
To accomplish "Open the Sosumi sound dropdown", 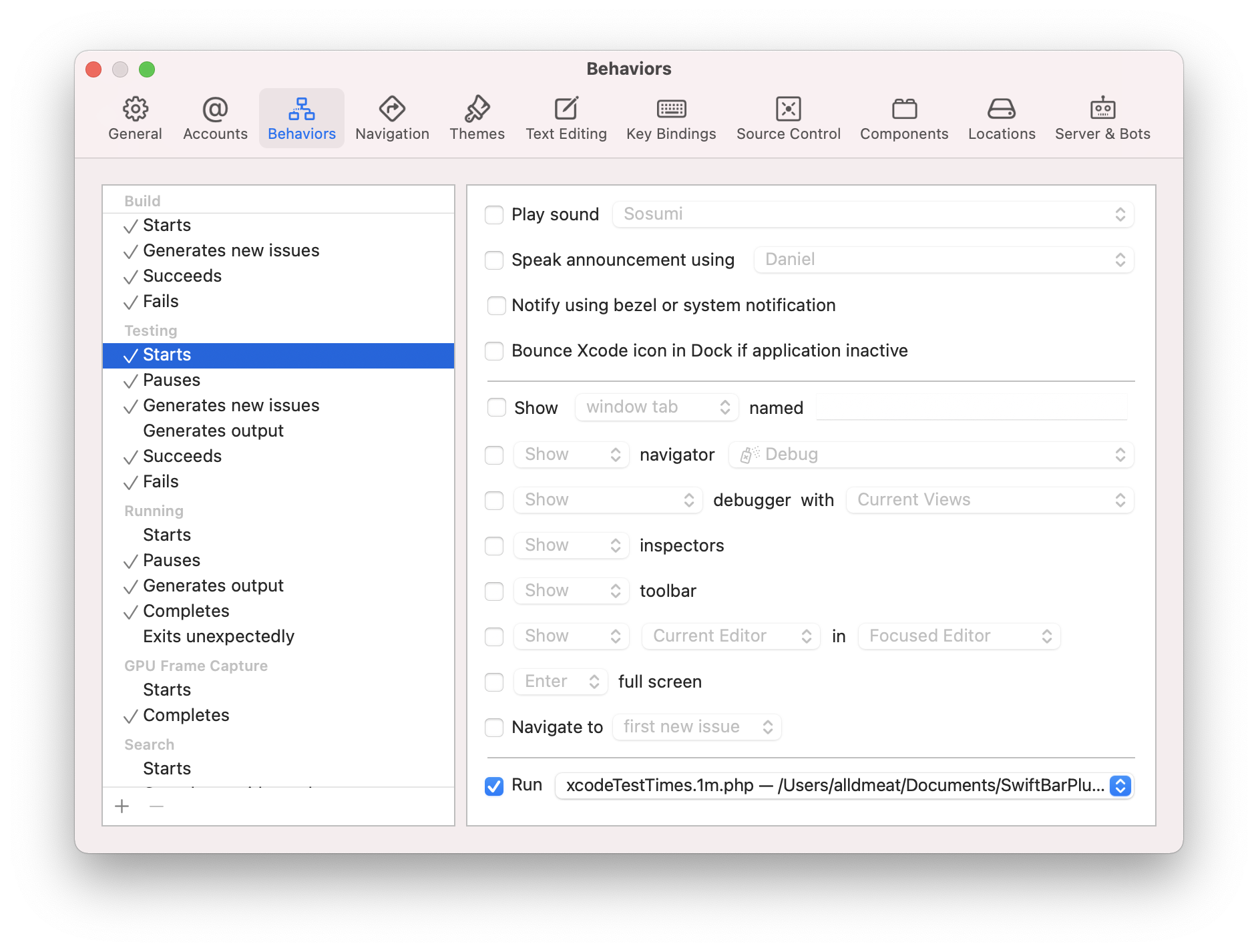I will click(873, 214).
